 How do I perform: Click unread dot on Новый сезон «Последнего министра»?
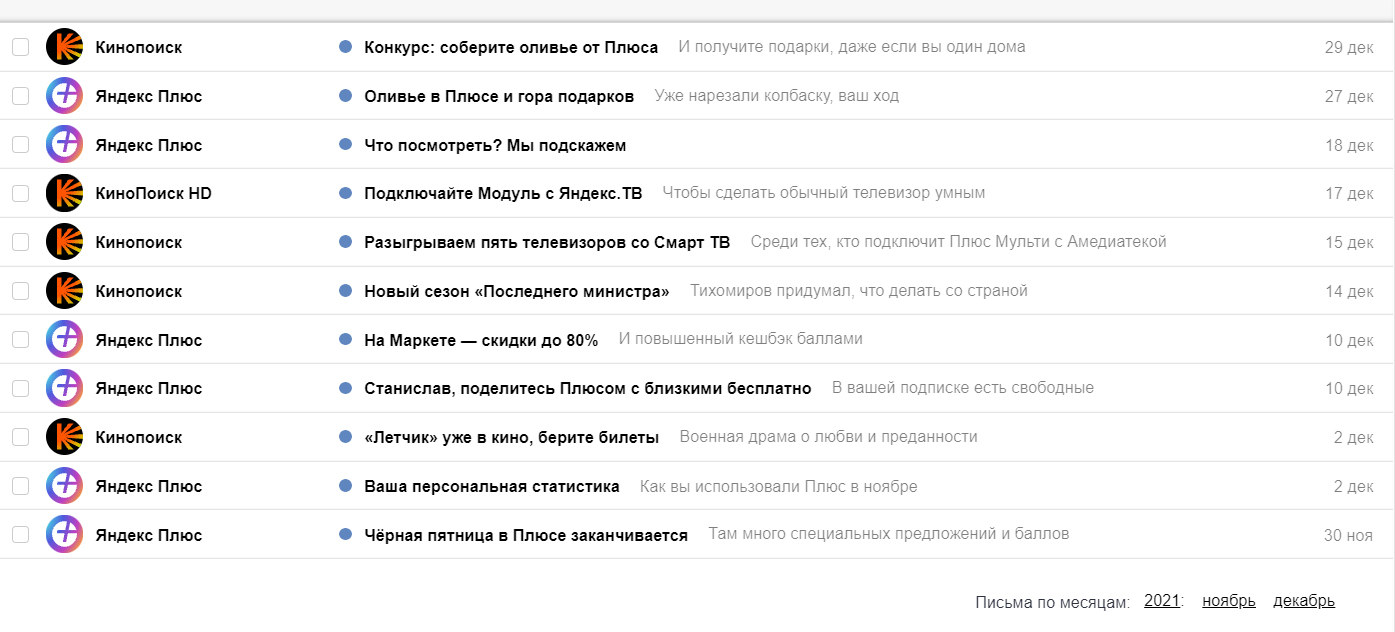(x=346, y=291)
